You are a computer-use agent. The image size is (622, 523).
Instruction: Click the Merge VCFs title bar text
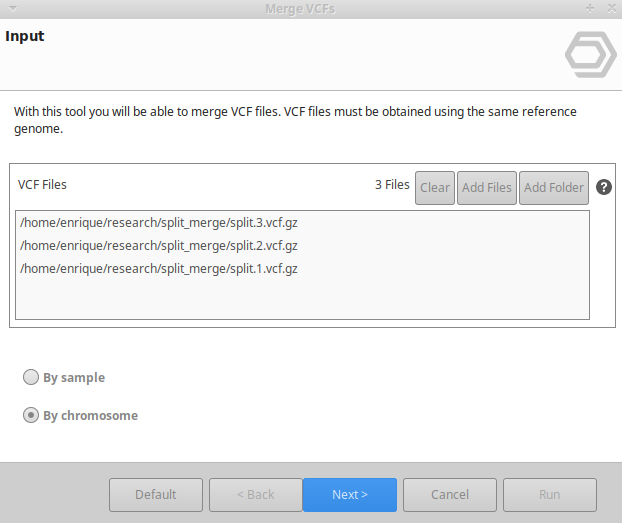coord(300,8)
